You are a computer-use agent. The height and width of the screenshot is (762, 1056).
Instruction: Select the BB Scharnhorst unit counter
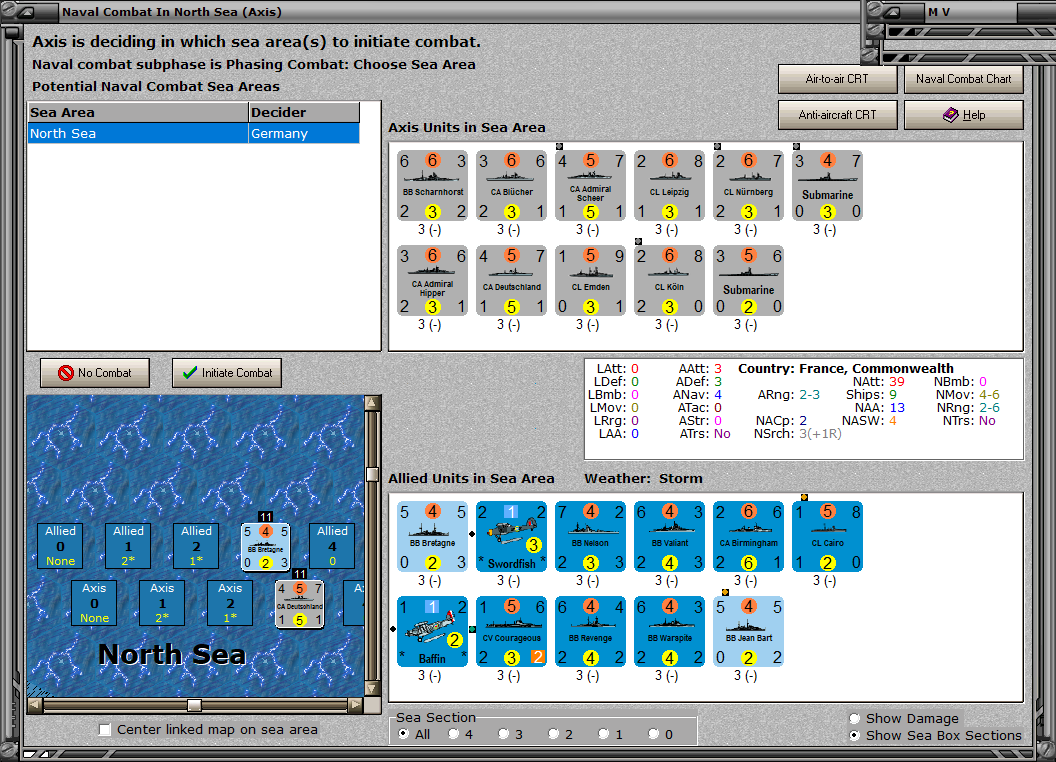(x=432, y=186)
